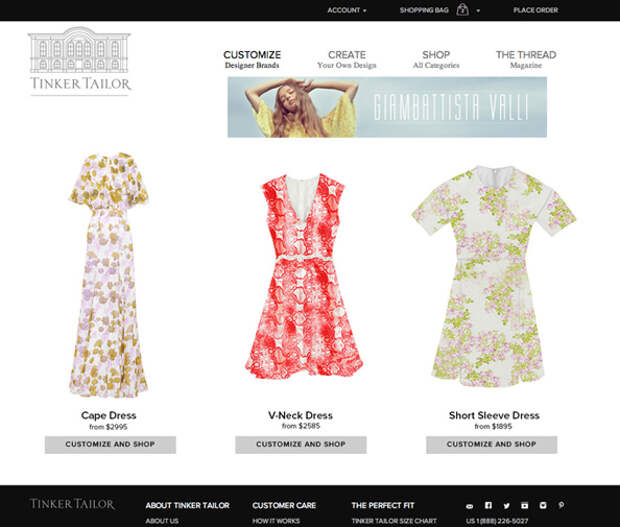Expand the shopping bag dropdown arrow

click(x=478, y=11)
